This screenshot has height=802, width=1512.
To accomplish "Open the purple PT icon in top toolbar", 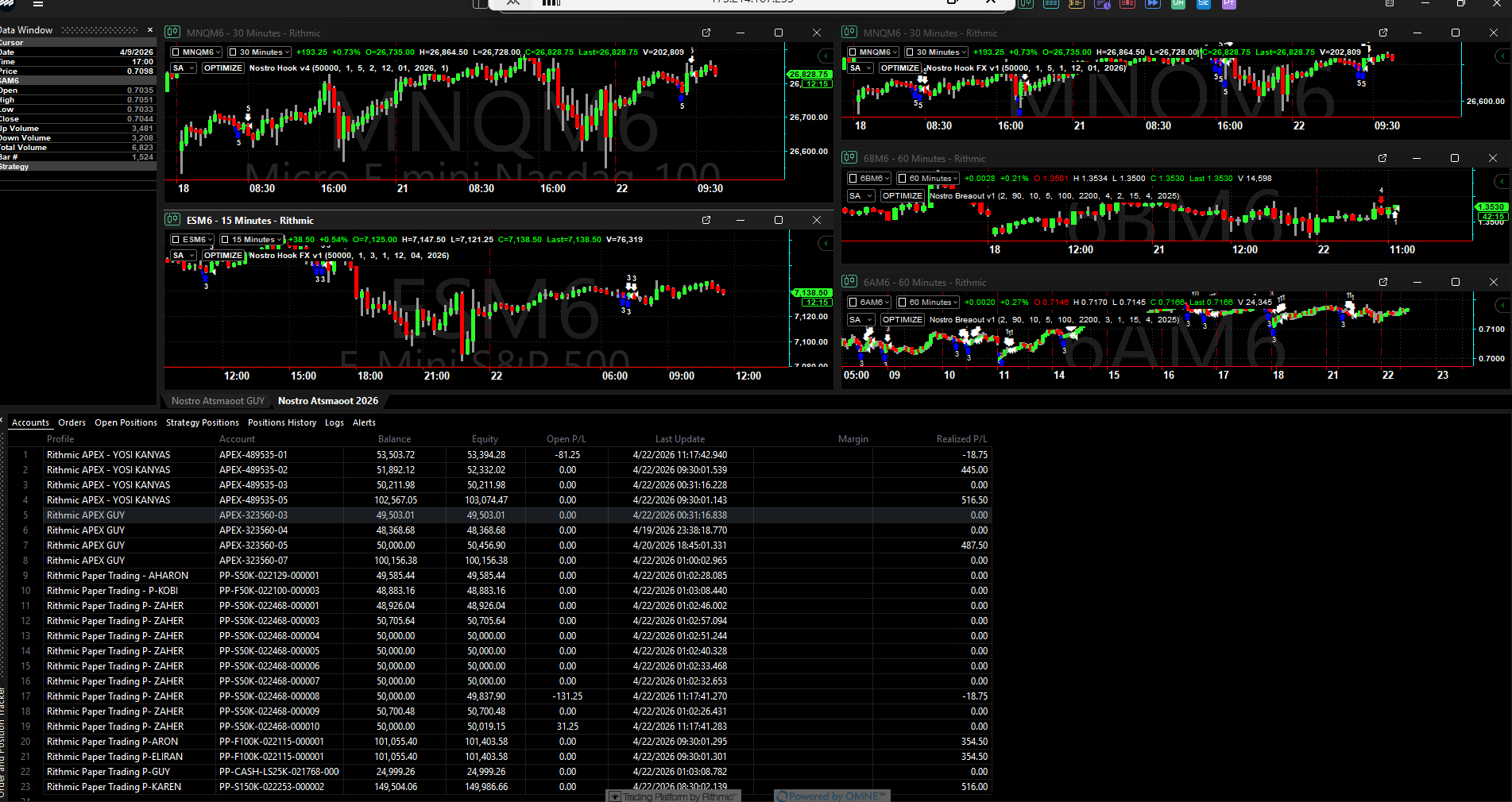I will pos(1229,4).
